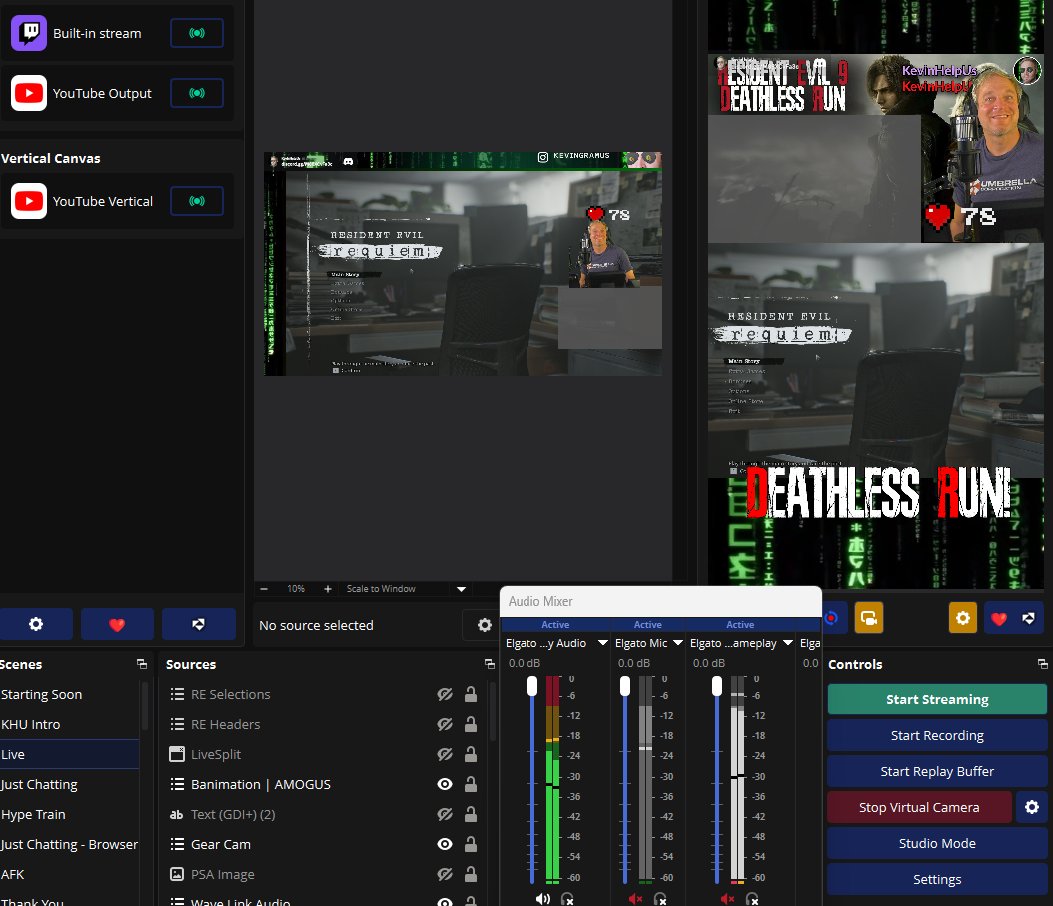Click the lock icon on the LiveSplit row

471,754
